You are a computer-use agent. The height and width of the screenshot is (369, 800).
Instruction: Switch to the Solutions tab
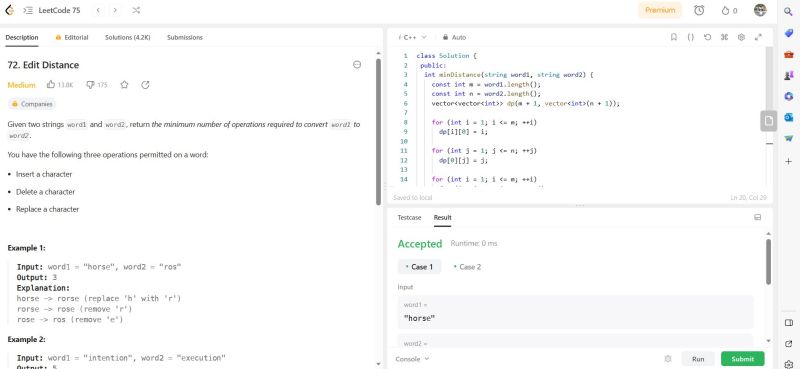(128, 37)
